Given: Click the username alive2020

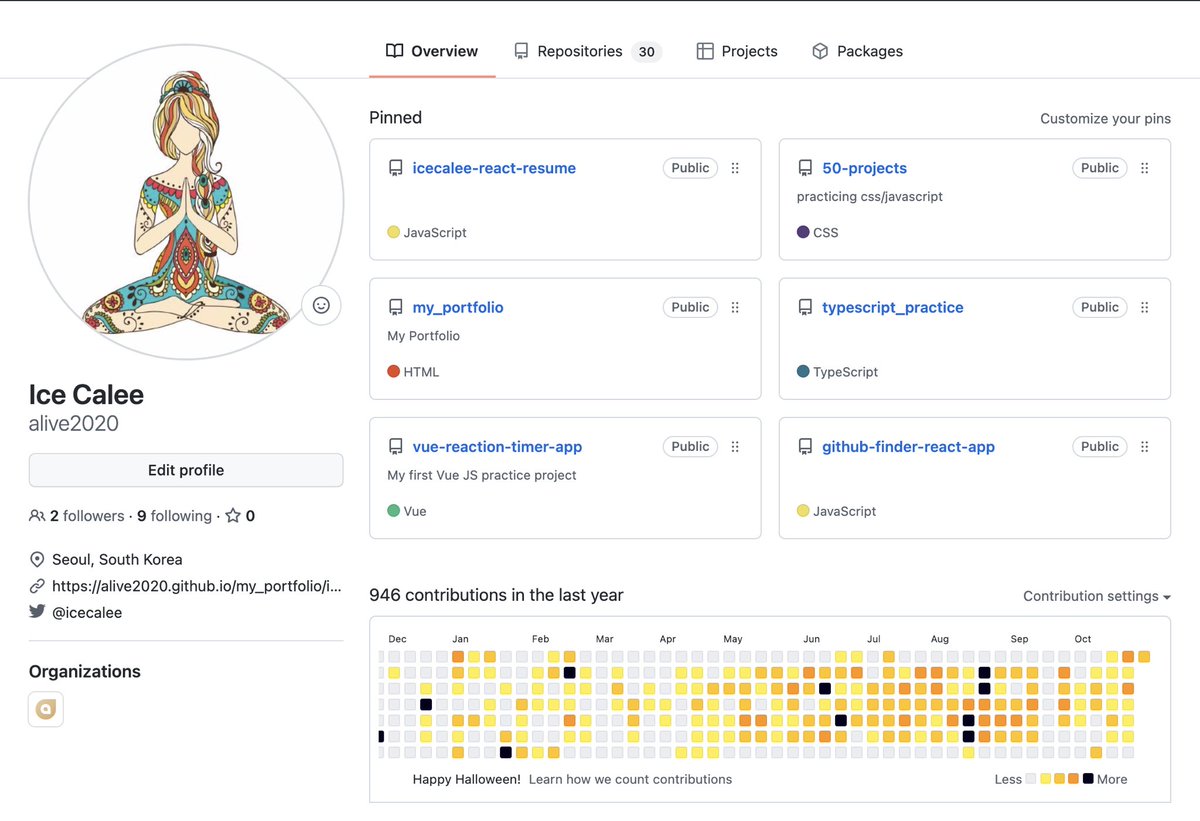Looking at the screenshot, I should (x=74, y=423).
